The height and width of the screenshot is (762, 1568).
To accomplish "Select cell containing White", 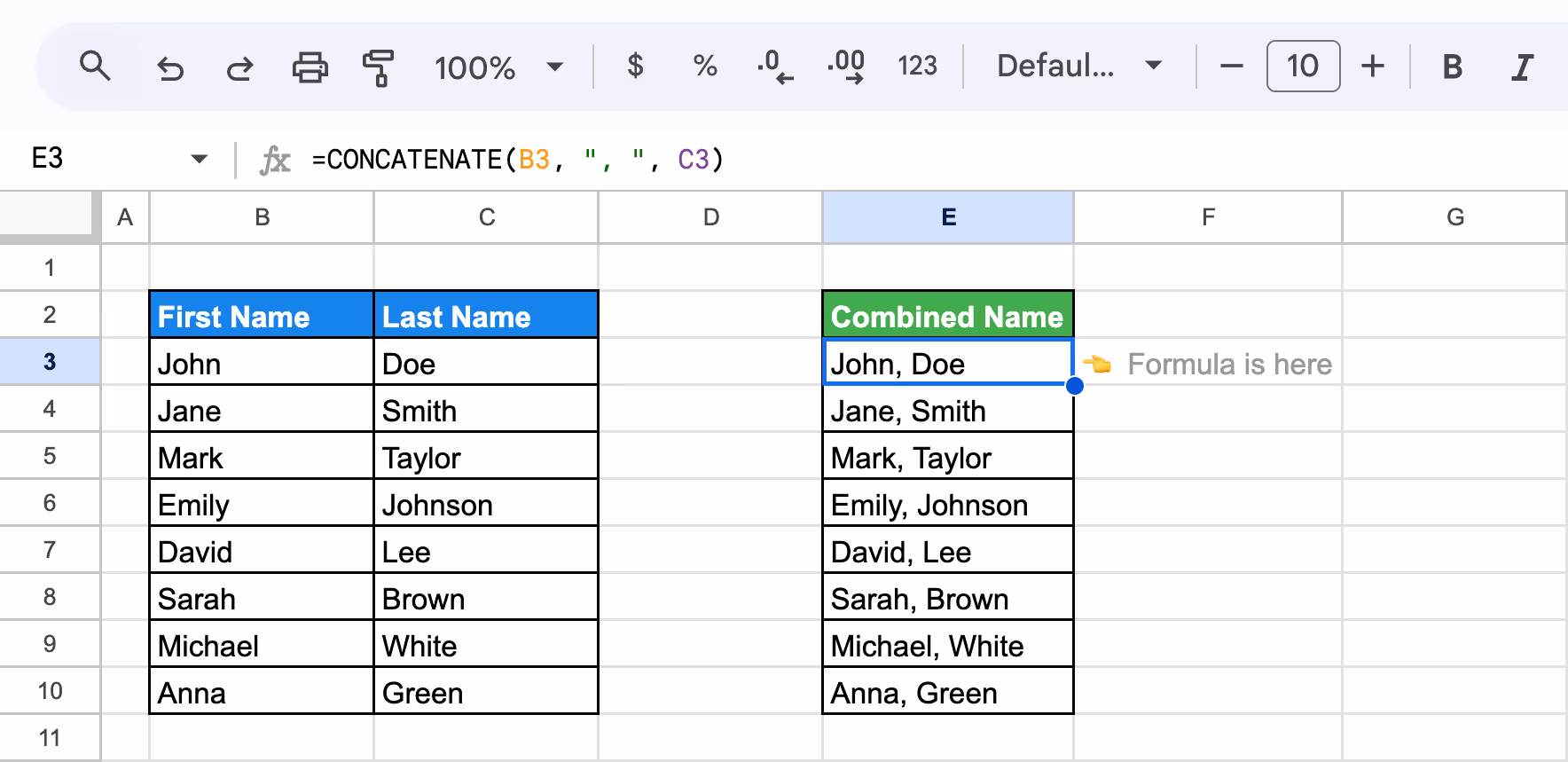I will (x=486, y=644).
